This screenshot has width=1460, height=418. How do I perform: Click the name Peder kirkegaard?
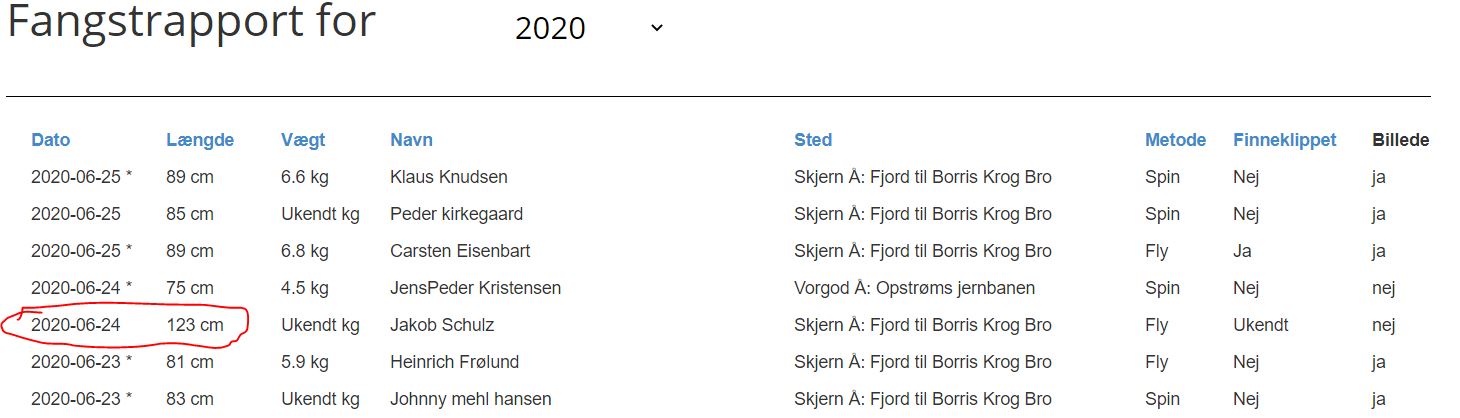[x=456, y=214]
